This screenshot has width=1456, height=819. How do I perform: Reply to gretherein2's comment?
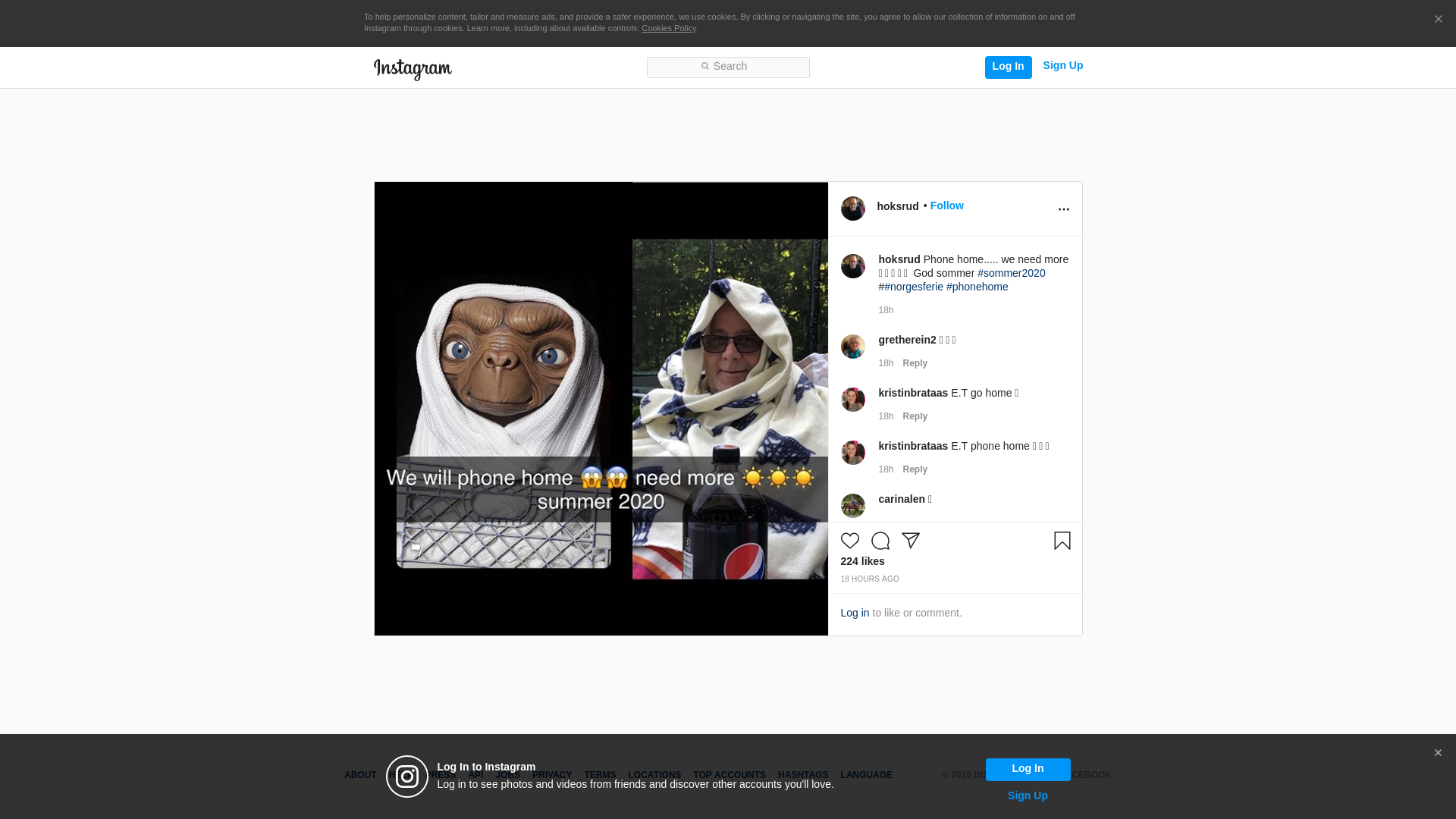(x=915, y=363)
